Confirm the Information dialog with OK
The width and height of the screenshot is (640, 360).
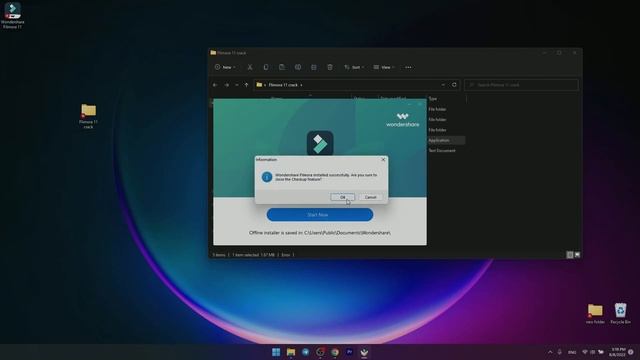(342, 197)
